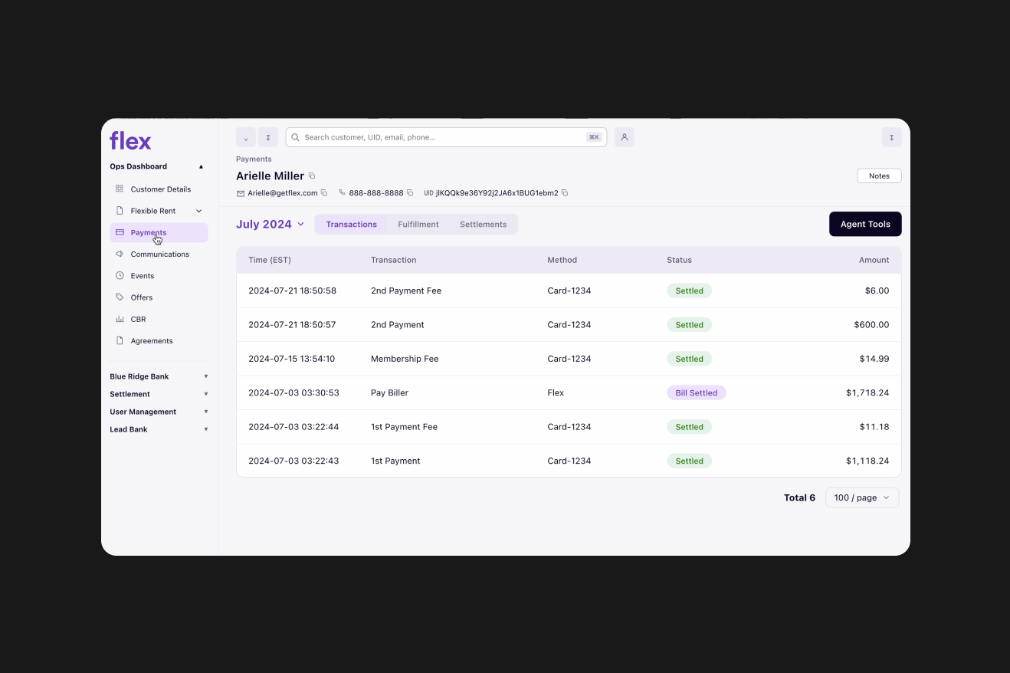
Task: Open Offers in the sidebar
Action: pos(159,298)
